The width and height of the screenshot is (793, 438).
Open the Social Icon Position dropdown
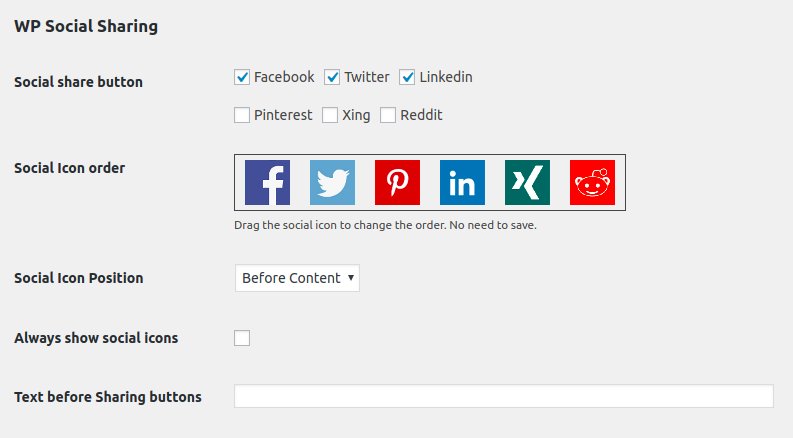(x=297, y=278)
